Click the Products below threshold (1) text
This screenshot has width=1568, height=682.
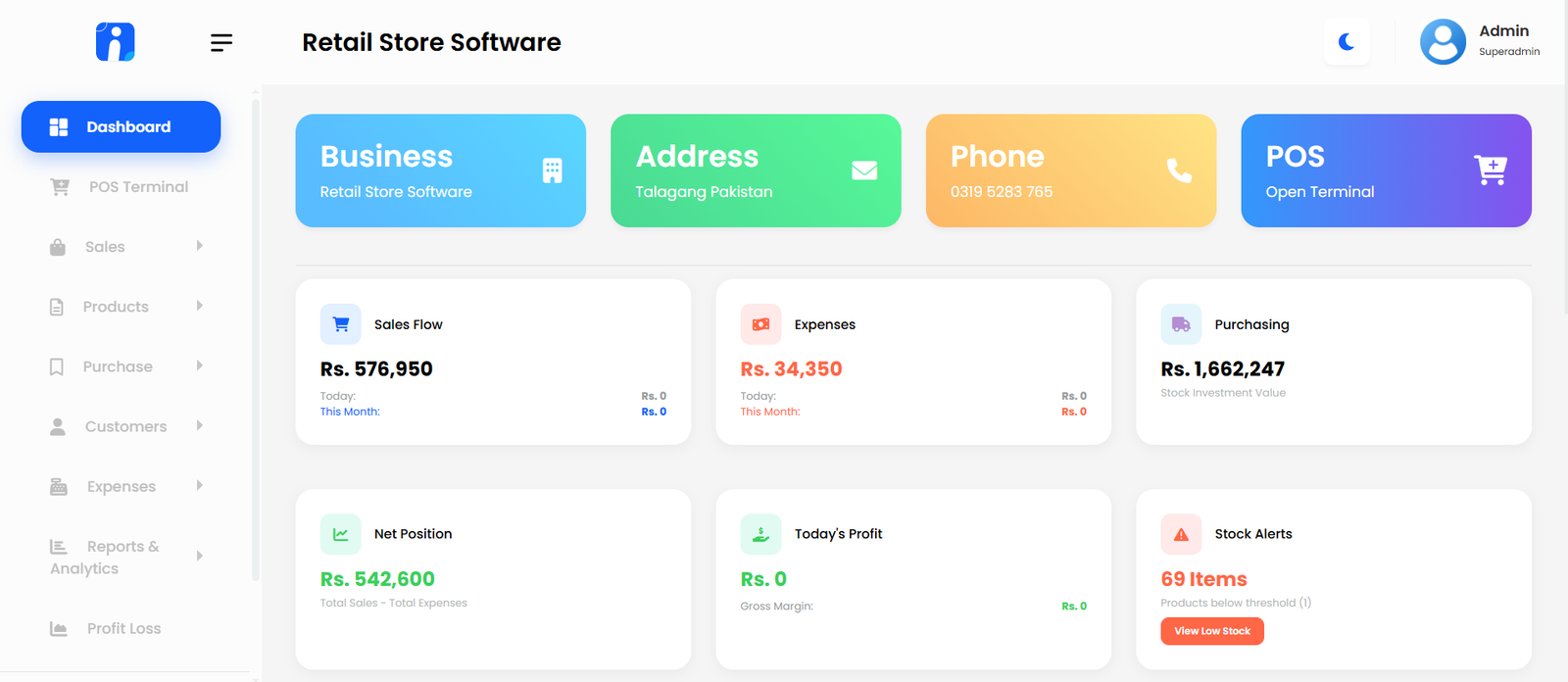click(1236, 603)
